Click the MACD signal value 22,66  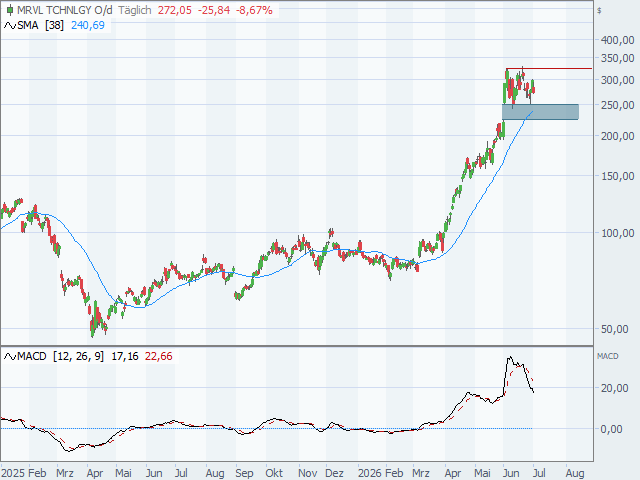click(x=159, y=356)
